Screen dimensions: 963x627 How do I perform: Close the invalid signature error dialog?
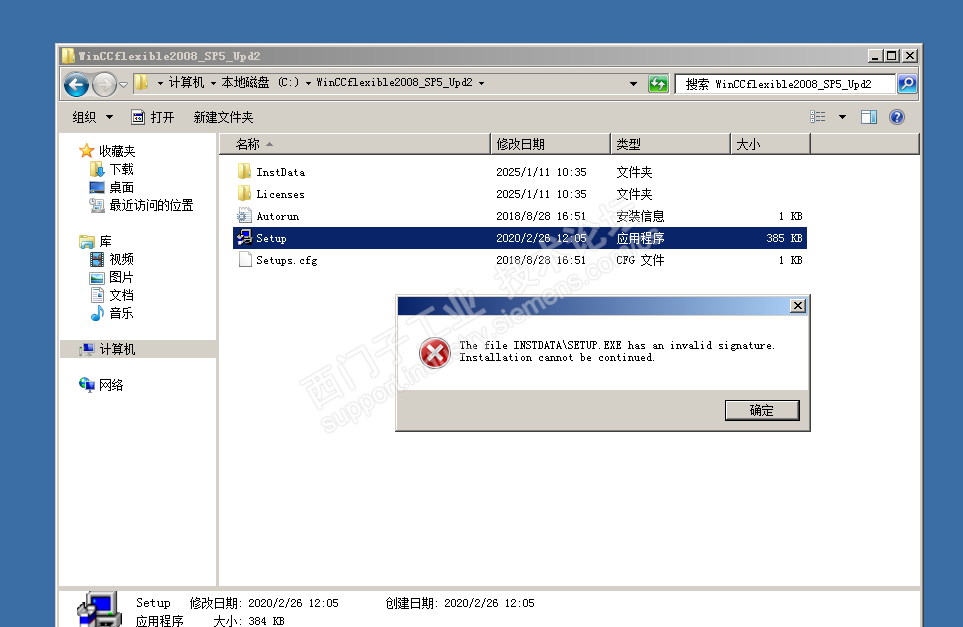798,306
